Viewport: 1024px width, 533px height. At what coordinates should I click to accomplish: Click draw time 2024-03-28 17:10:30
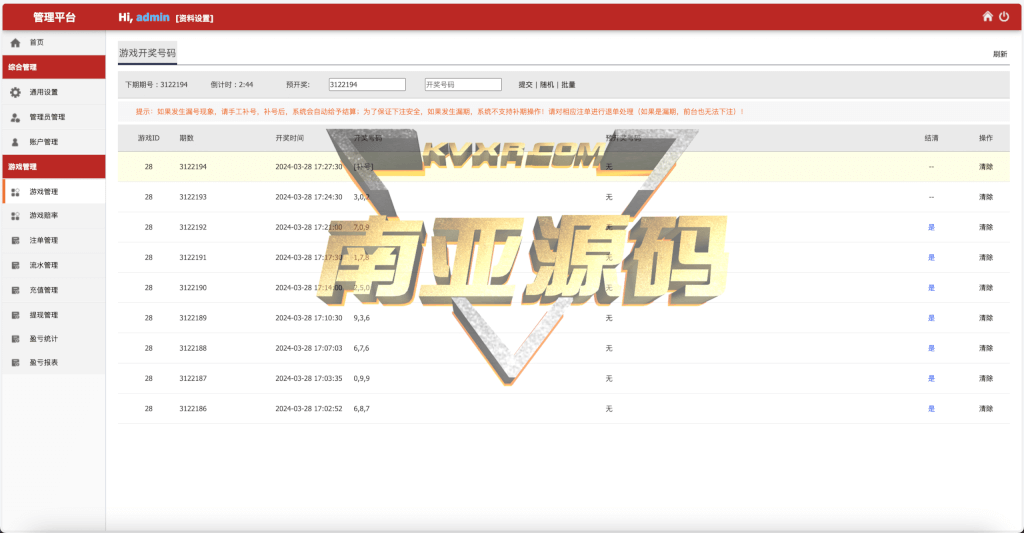coord(309,318)
